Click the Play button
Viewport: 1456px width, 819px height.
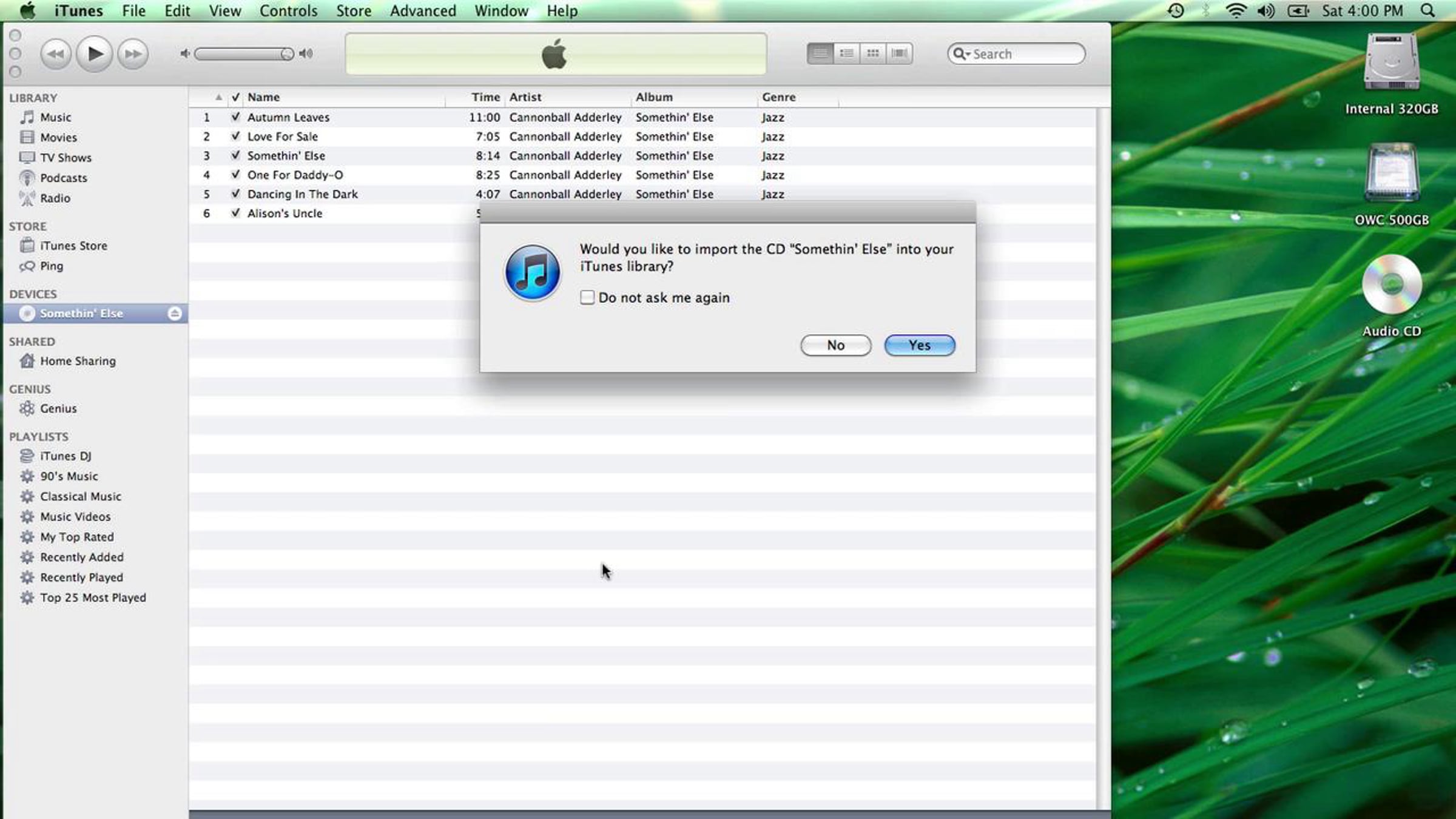coord(94,54)
